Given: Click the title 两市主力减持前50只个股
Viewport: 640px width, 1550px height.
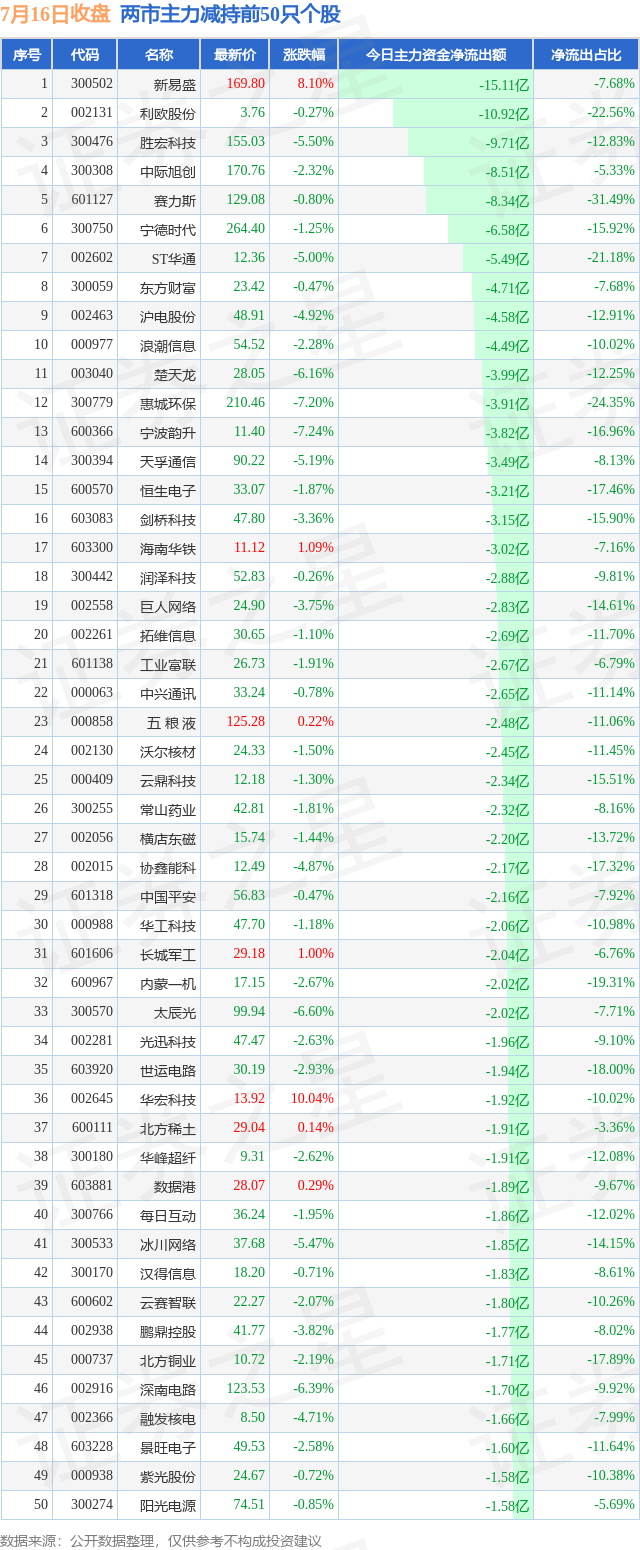Looking at the screenshot, I should 230,15.
